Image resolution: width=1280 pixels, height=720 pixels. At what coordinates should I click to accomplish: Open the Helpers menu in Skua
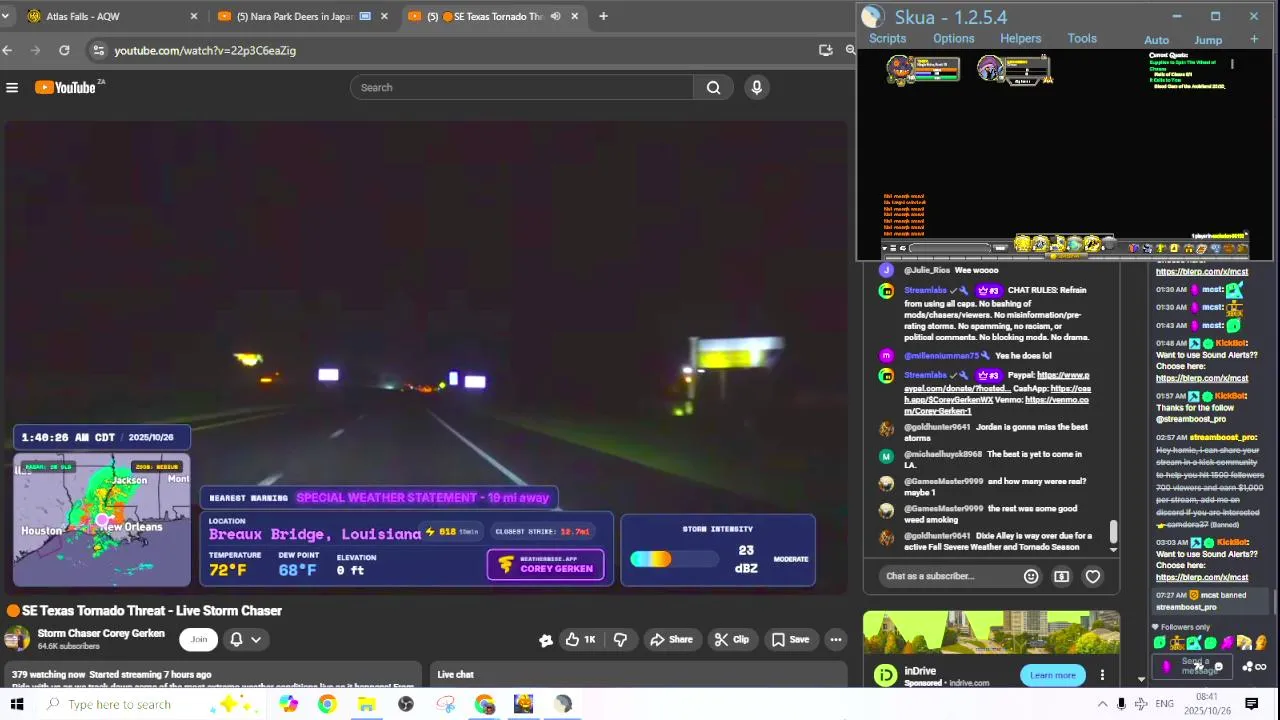click(x=1020, y=39)
